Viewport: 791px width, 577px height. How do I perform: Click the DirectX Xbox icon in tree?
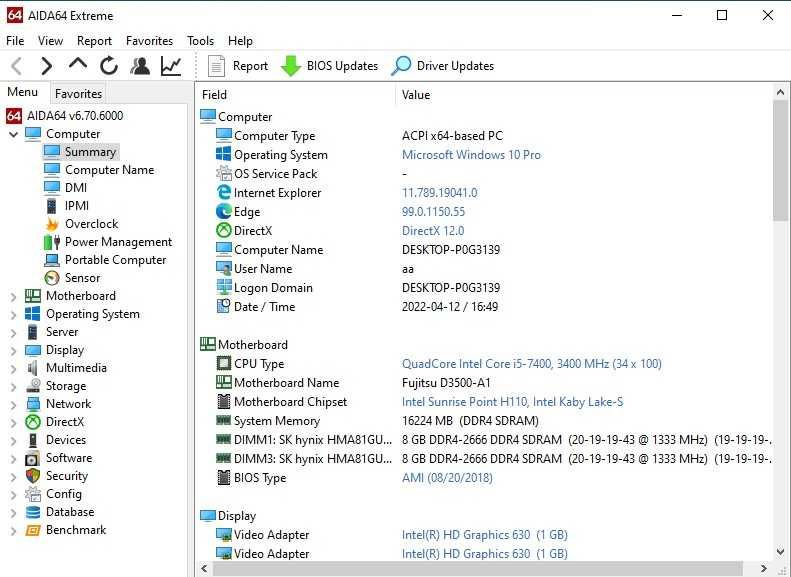pyautogui.click(x=33, y=422)
